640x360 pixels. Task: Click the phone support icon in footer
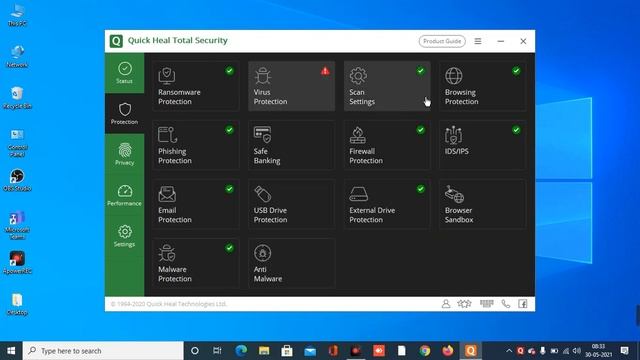[x=506, y=304]
